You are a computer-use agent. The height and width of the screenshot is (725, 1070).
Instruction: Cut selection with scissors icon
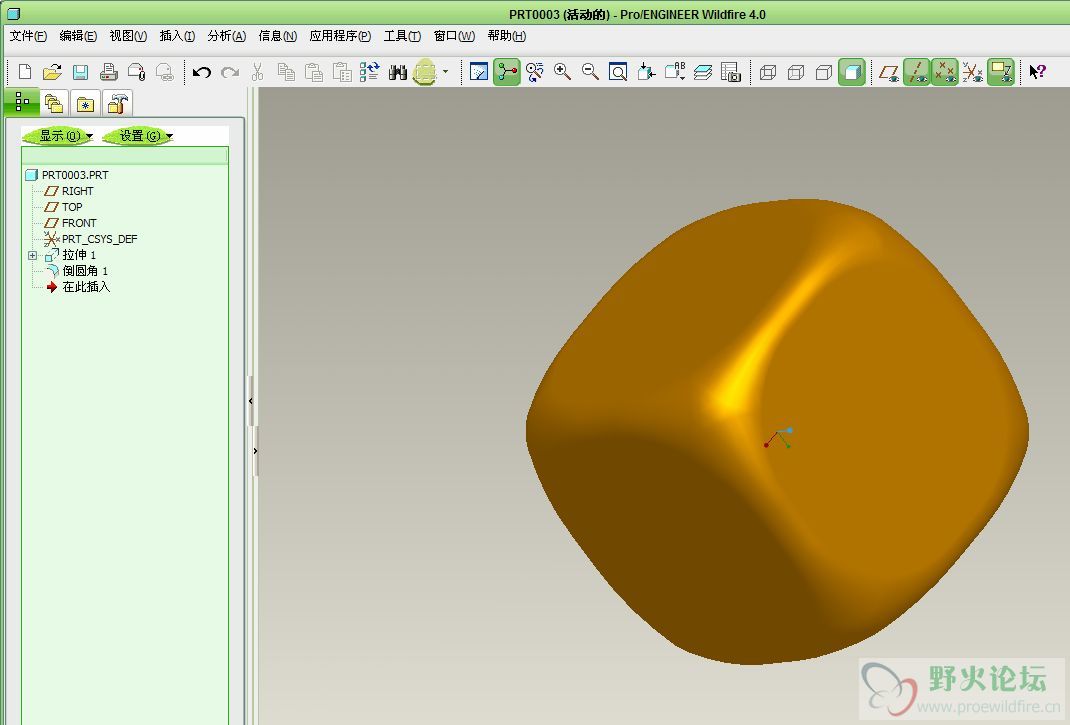click(x=257, y=72)
